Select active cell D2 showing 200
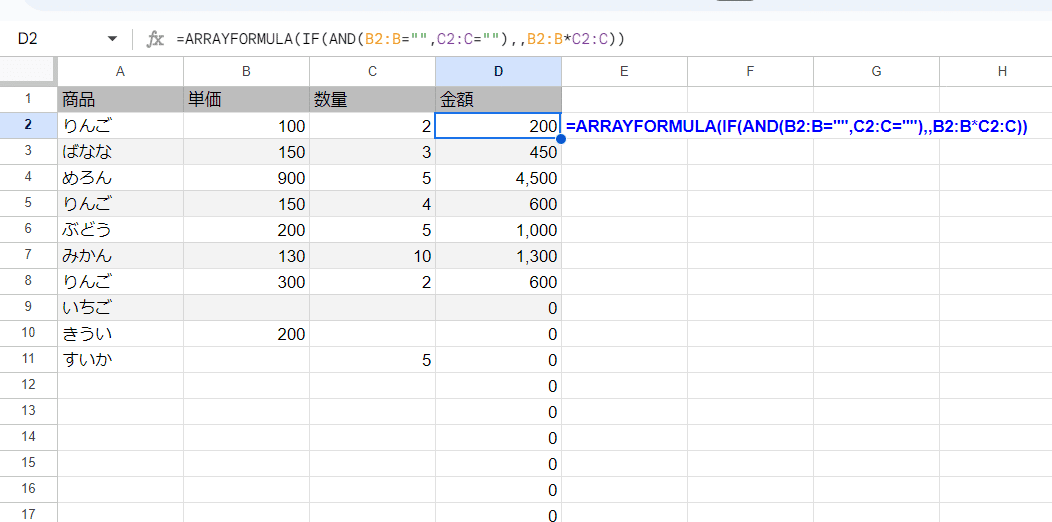This screenshot has width=1052, height=522. 498,125
